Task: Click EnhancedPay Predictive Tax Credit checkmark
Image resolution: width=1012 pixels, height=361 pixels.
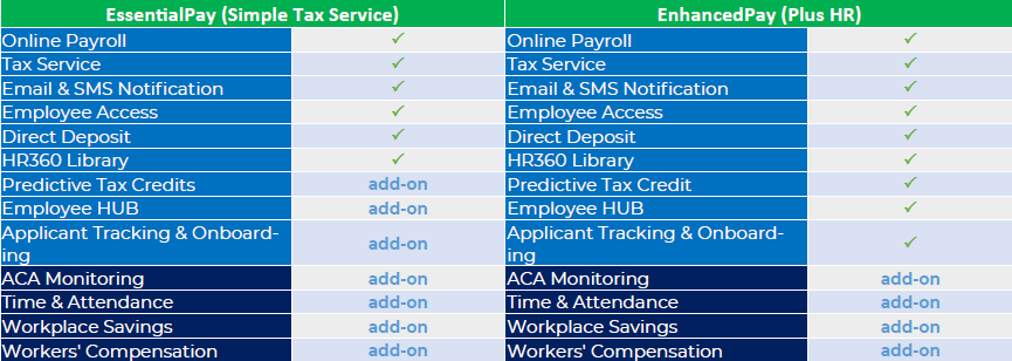Action: pos(910,183)
